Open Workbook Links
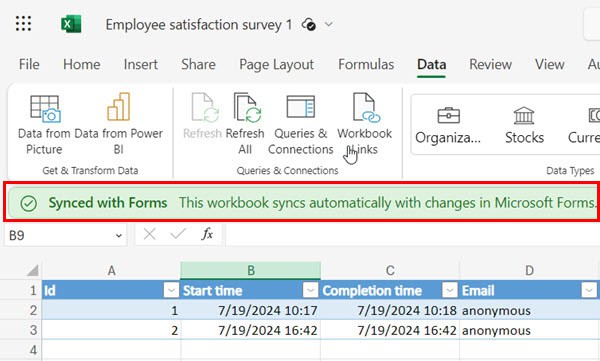The width and height of the screenshot is (600, 361). [365, 108]
